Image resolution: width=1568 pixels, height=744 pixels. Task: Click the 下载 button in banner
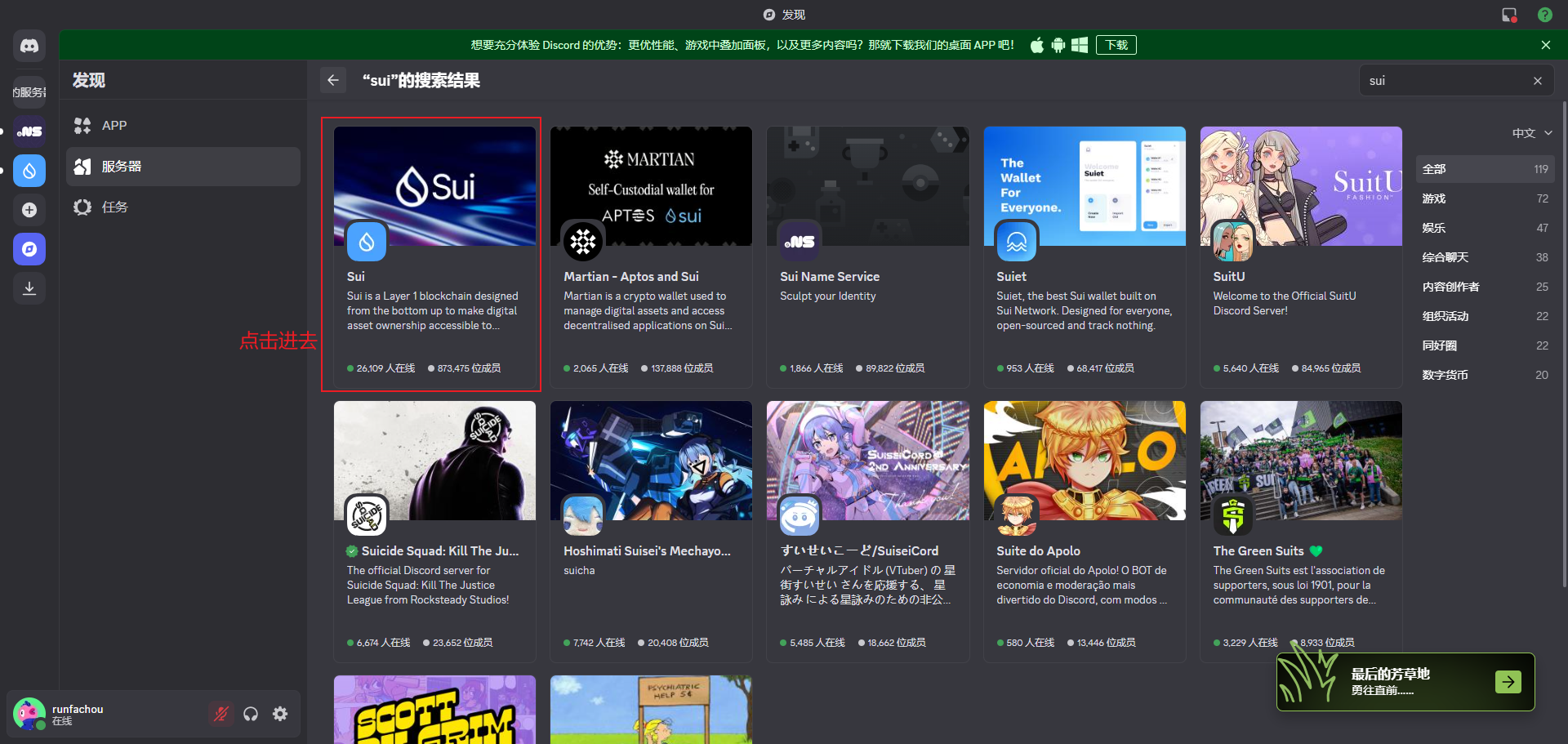pyautogui.click(x=1116, y=45)
